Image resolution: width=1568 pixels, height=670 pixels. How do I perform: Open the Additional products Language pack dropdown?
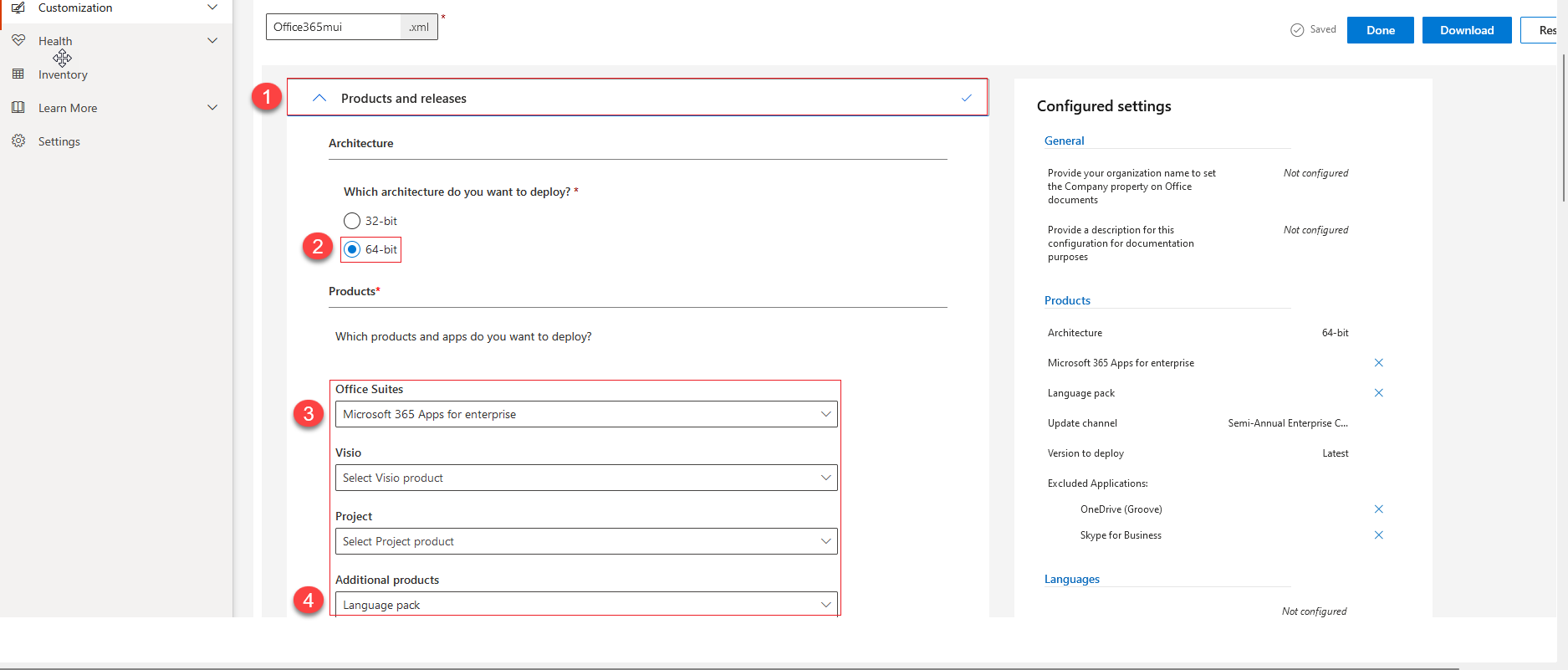(x=585, y=604)
